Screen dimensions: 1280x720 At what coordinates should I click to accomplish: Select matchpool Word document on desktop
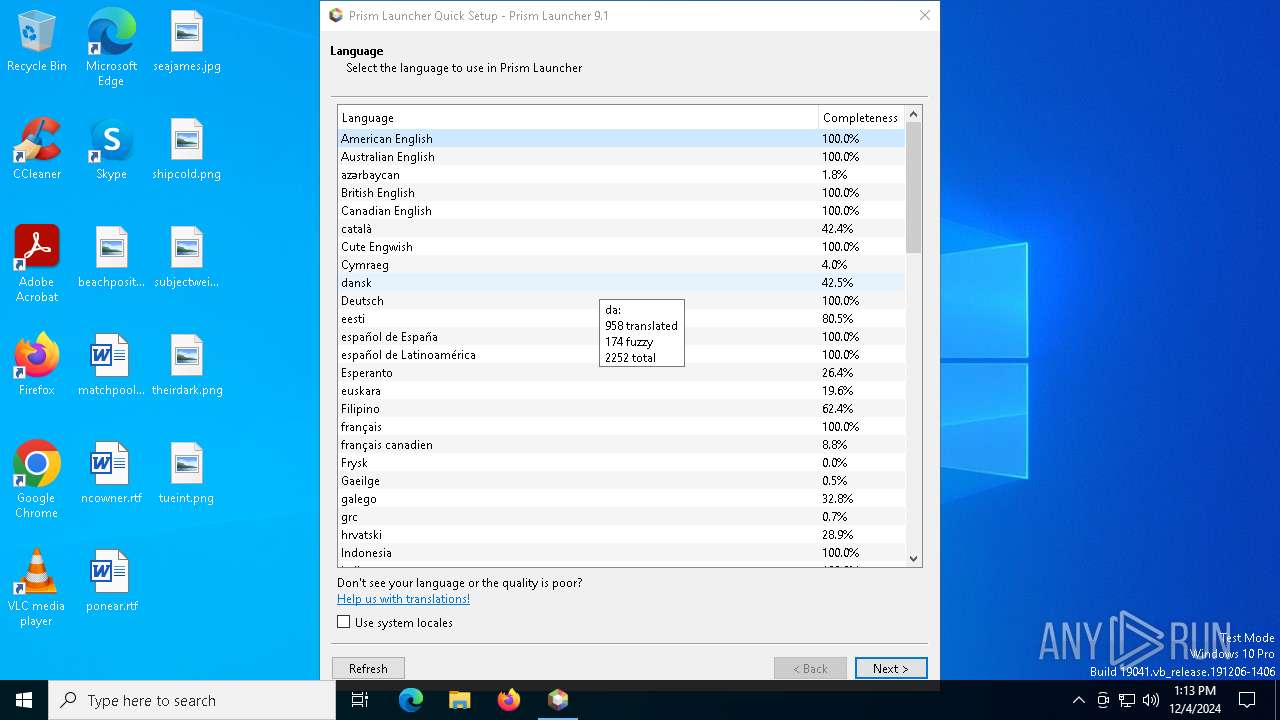tap(111, 366)
